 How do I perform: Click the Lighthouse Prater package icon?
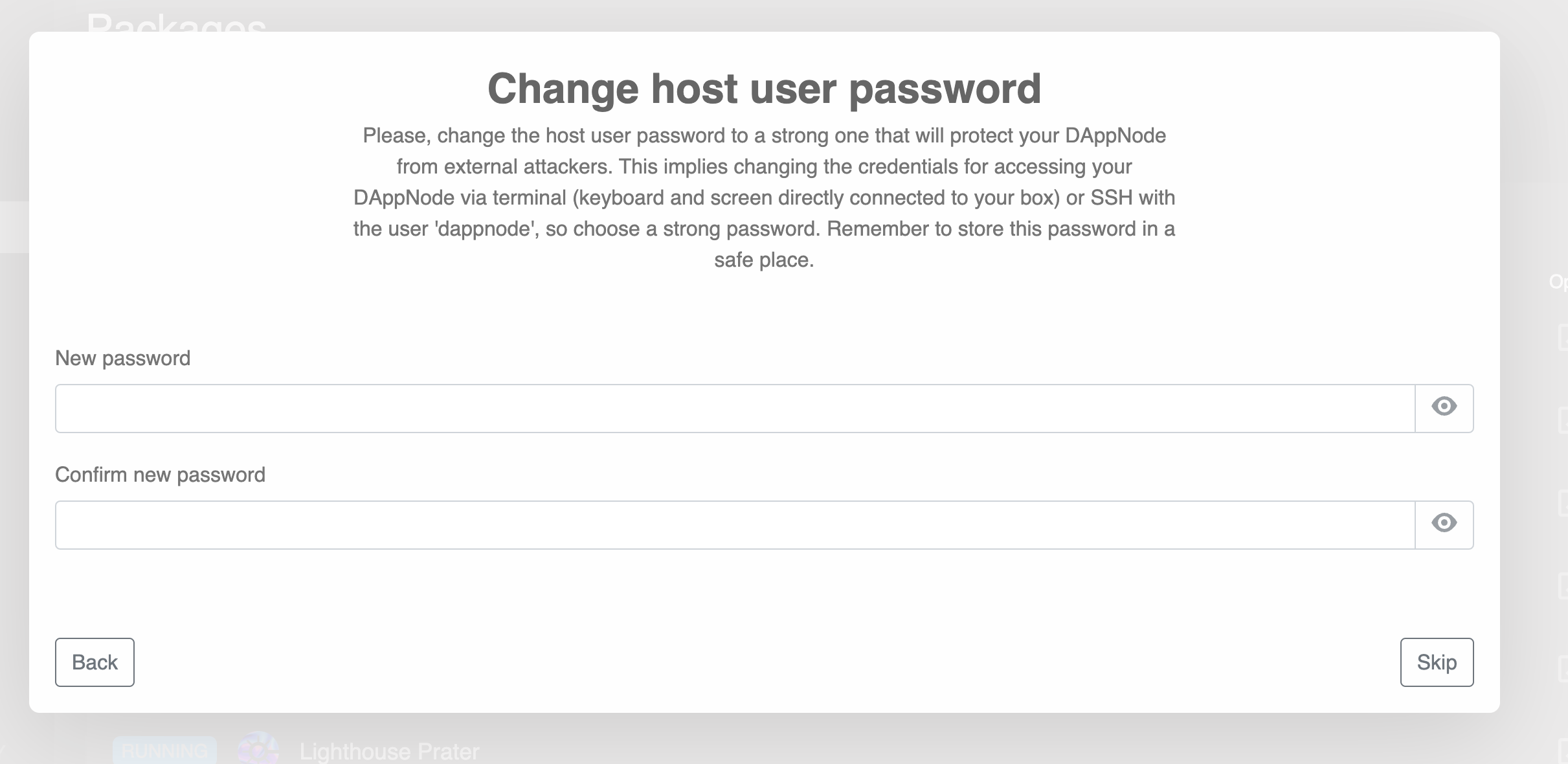[x=258, y=750]
